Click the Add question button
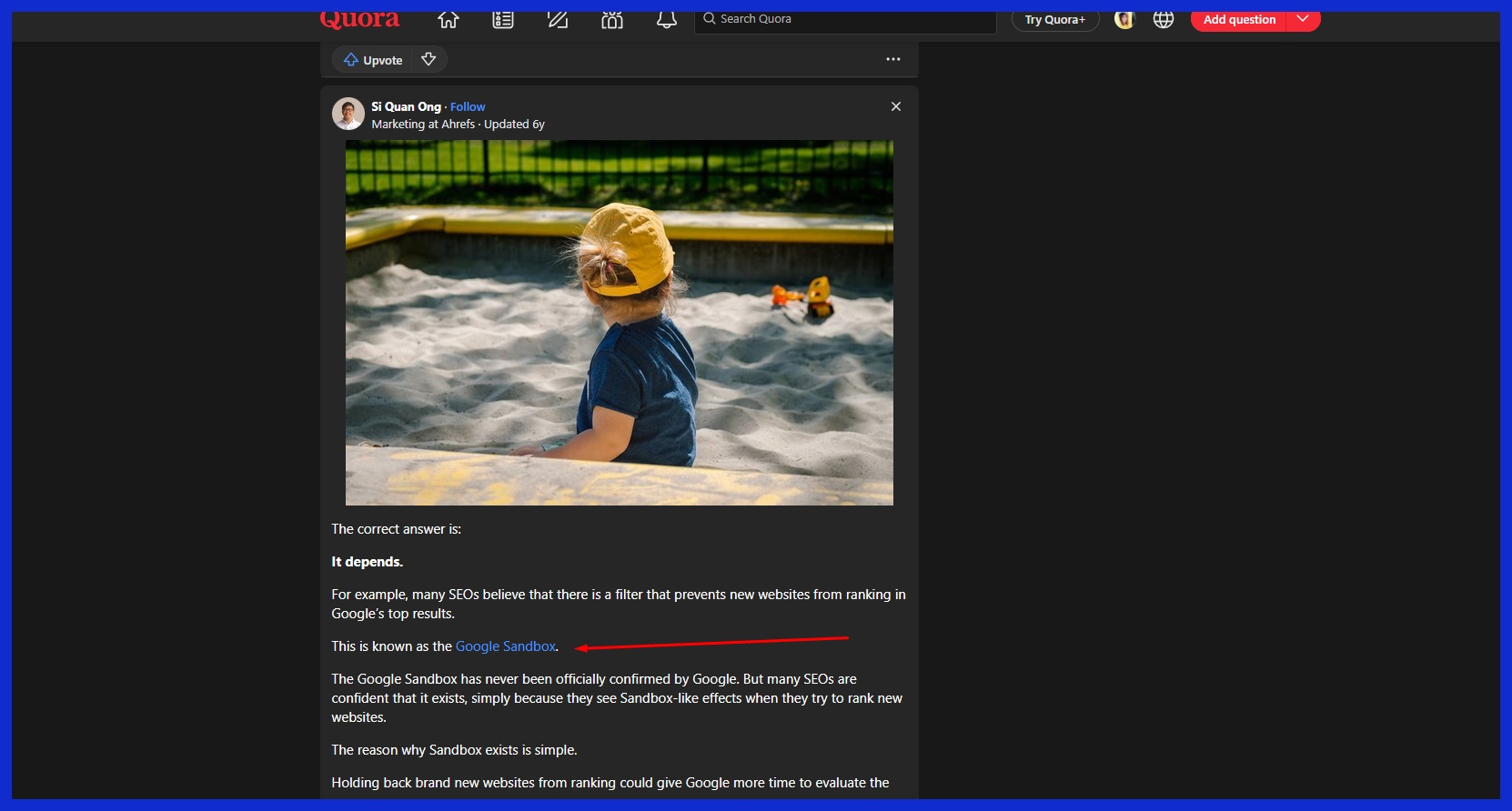This screenshot has height=811, width=1512. pyautogui.click(x=1238, y=20)
